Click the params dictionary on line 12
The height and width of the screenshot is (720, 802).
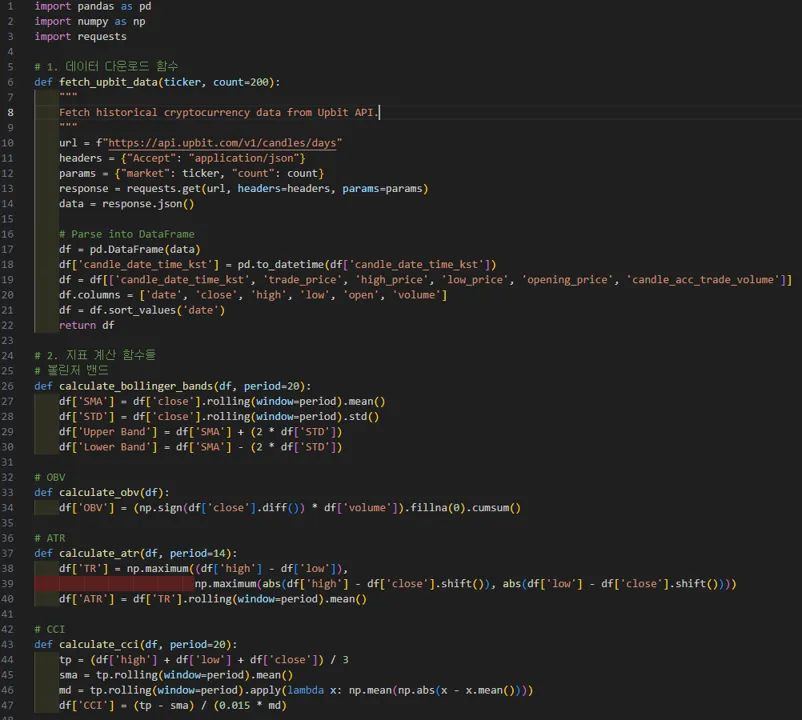219,173
